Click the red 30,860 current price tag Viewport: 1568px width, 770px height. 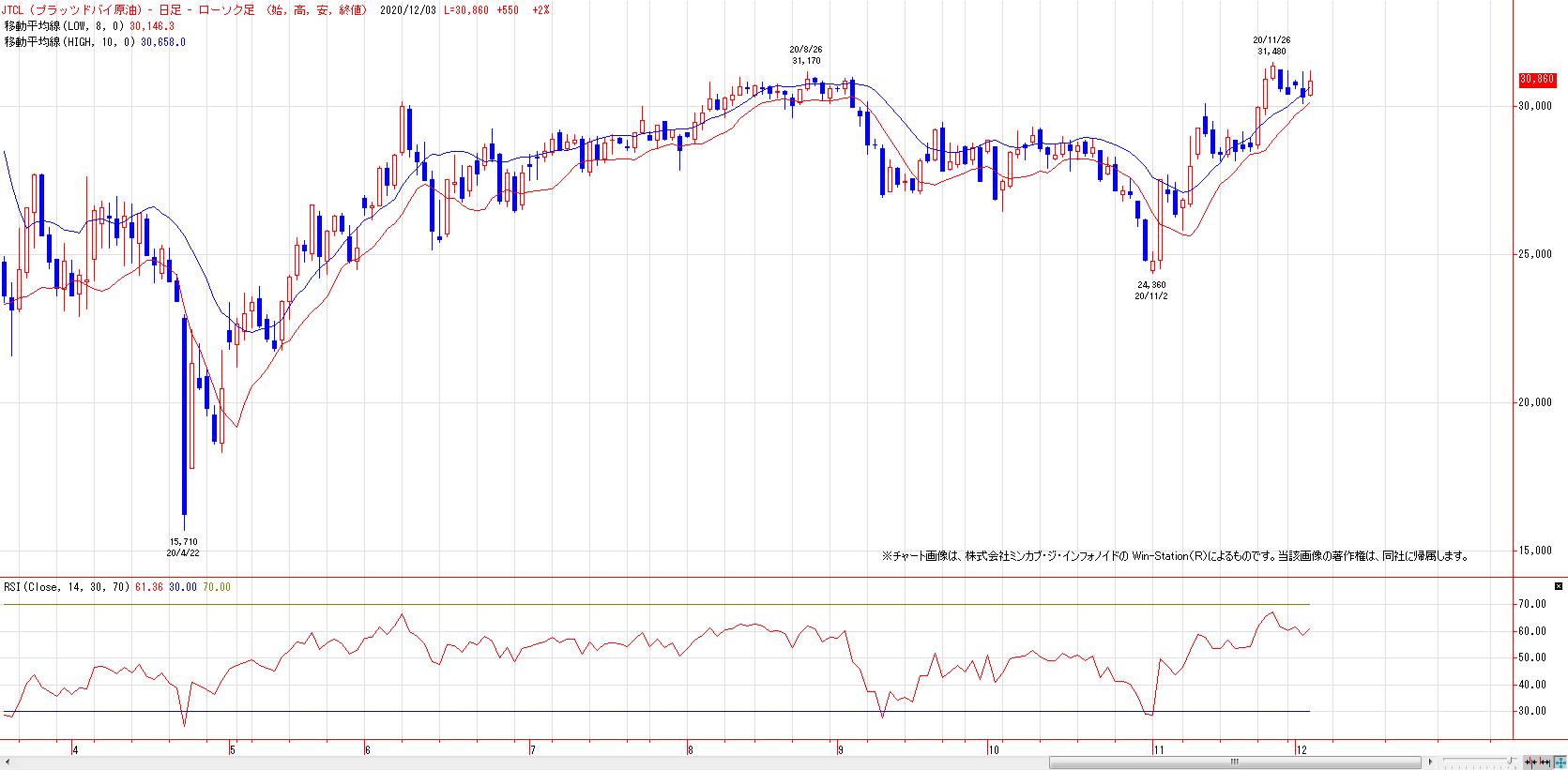pyautogui.click(x=1538, y=80)
